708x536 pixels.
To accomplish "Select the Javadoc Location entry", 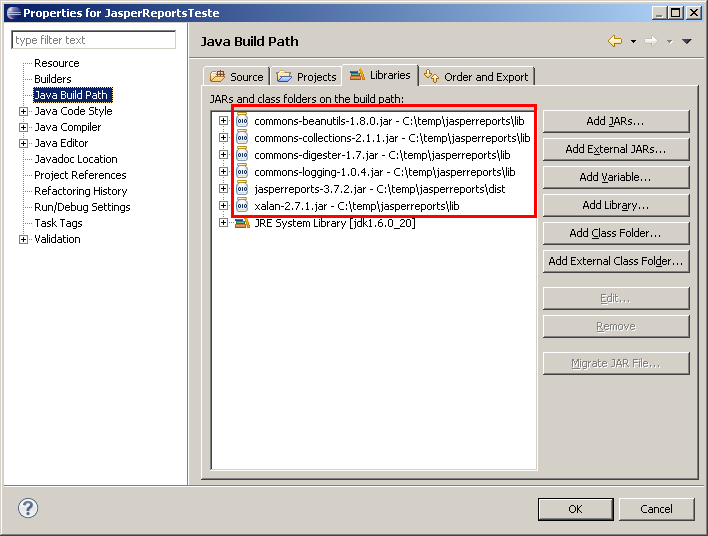I will point(76,159).
